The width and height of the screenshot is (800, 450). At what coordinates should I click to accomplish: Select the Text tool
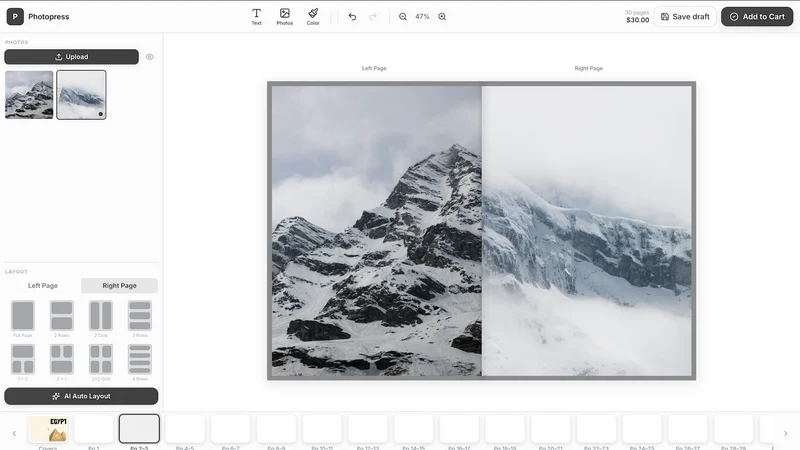coord(256,16)
